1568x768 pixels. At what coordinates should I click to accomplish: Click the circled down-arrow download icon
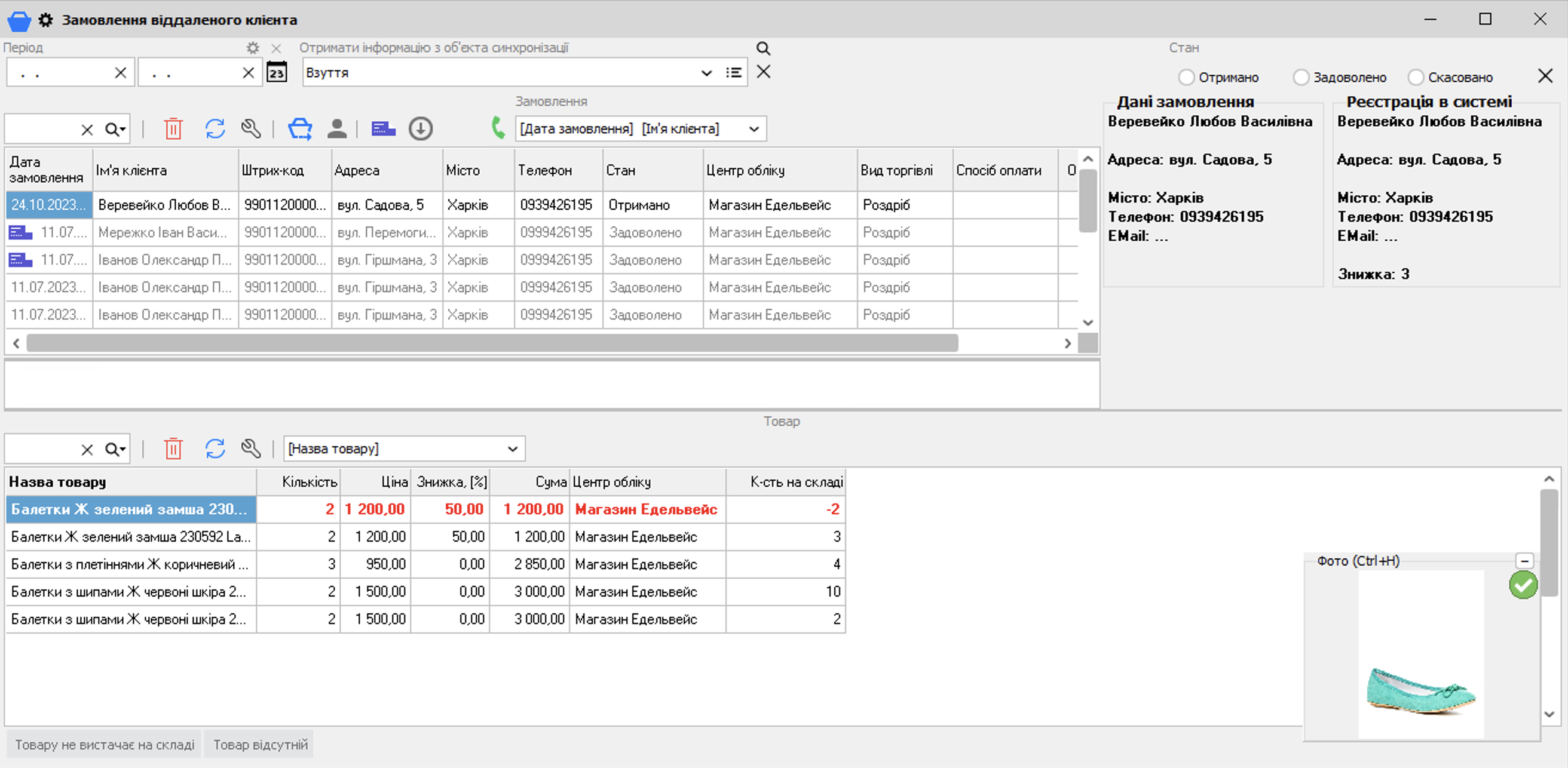pos(420,129)
